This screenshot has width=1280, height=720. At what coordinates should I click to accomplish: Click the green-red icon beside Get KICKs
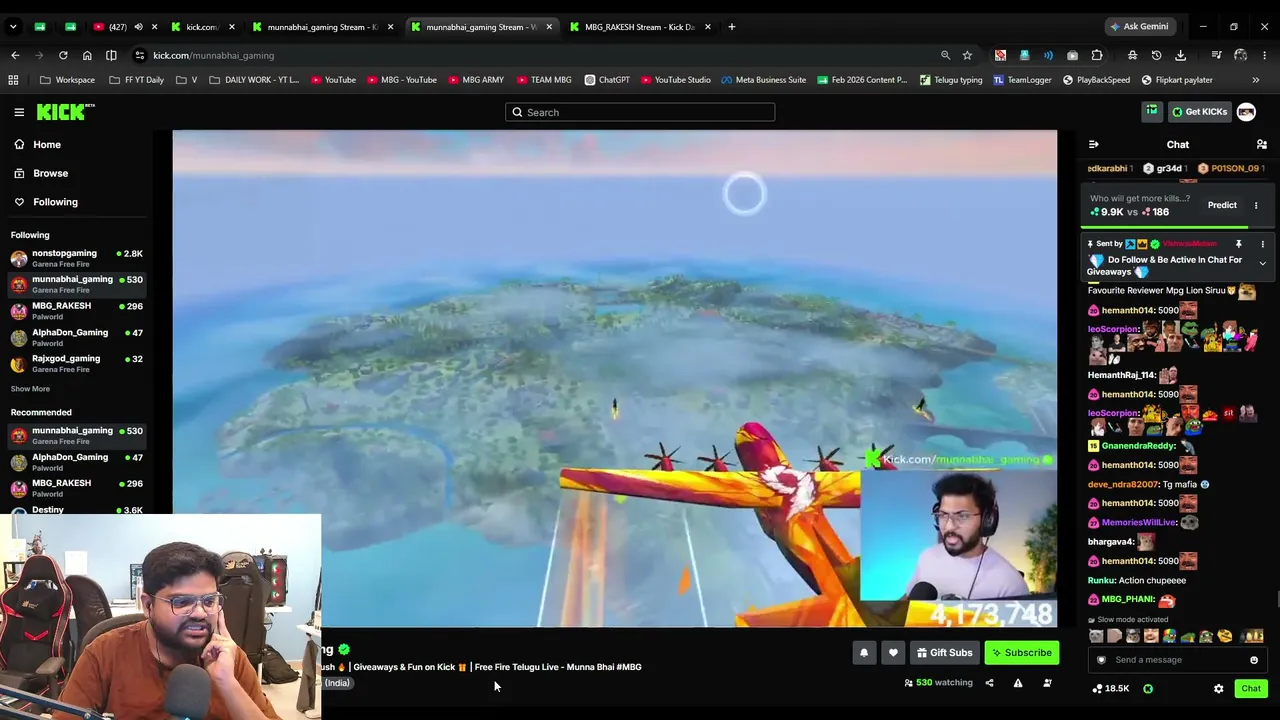[x=1152, y=112]
